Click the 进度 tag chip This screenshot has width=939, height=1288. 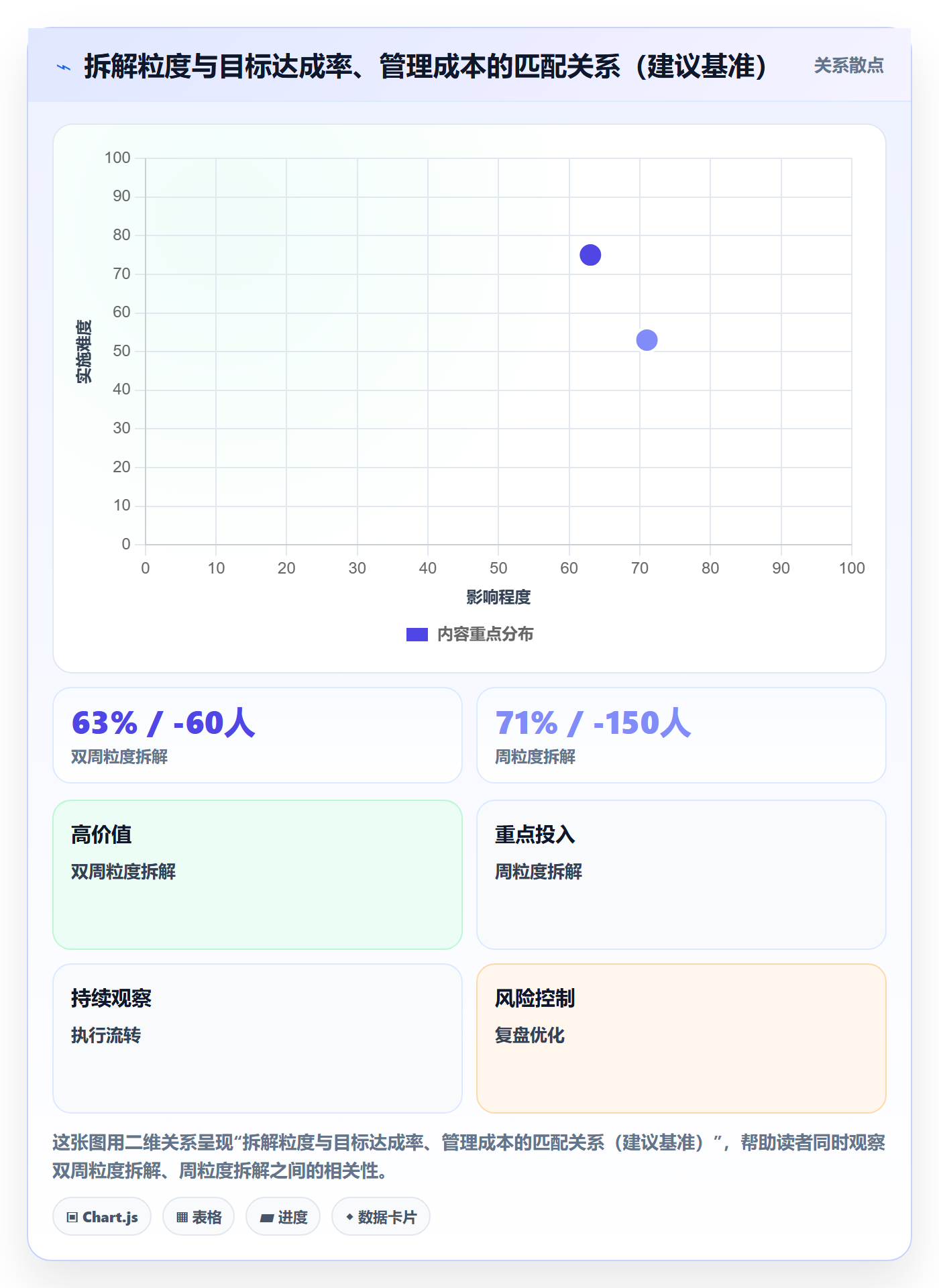(283, 1217)
